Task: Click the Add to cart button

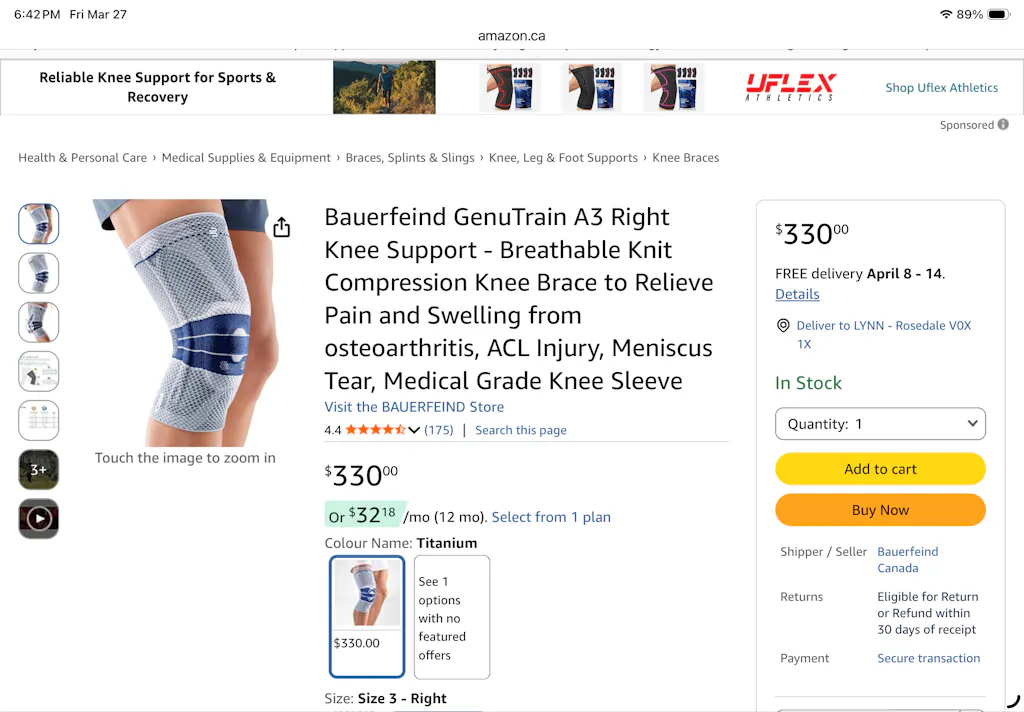Action: (880, 469)
